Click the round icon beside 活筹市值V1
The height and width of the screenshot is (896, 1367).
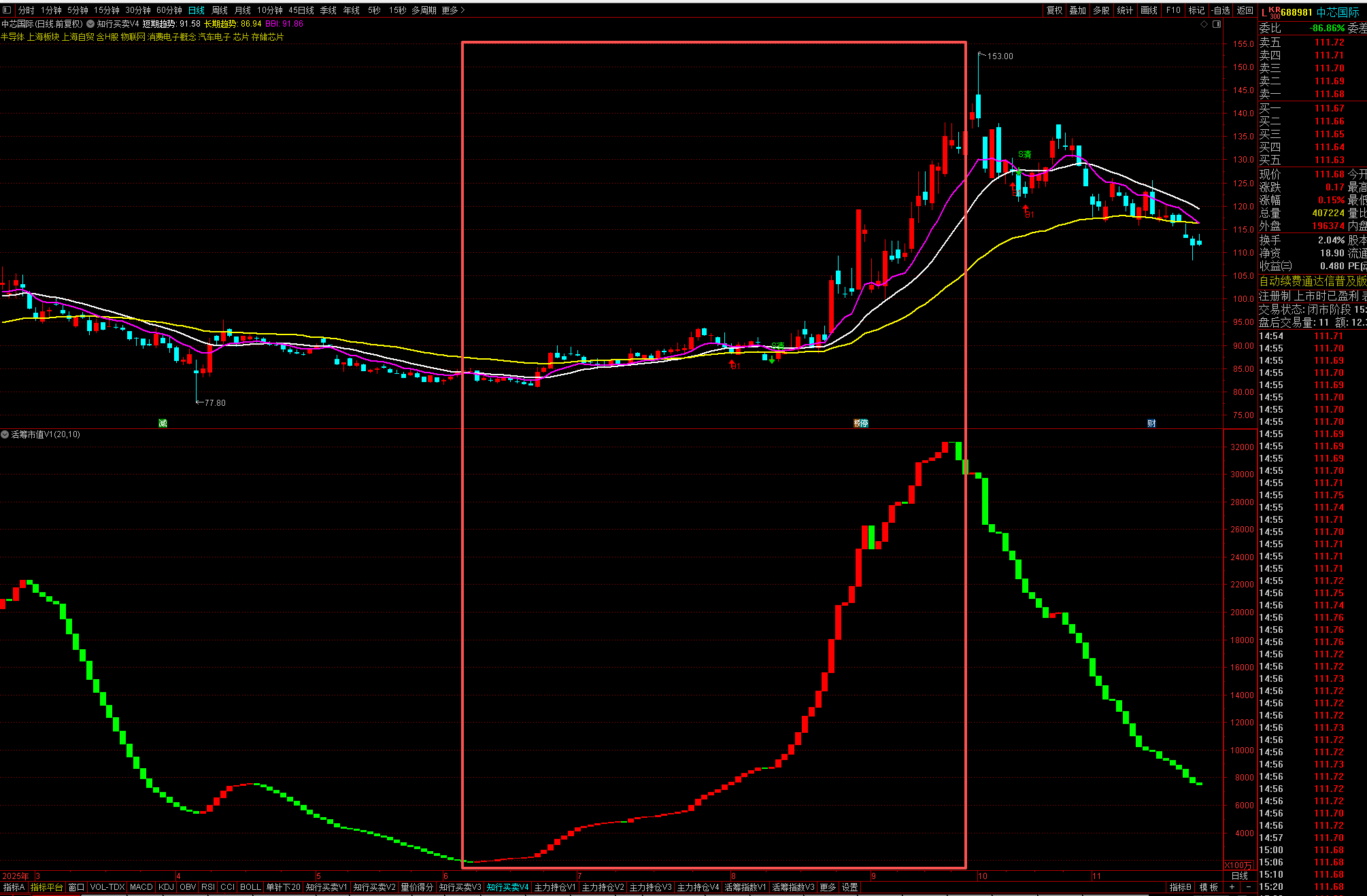[x=5, y=434]
